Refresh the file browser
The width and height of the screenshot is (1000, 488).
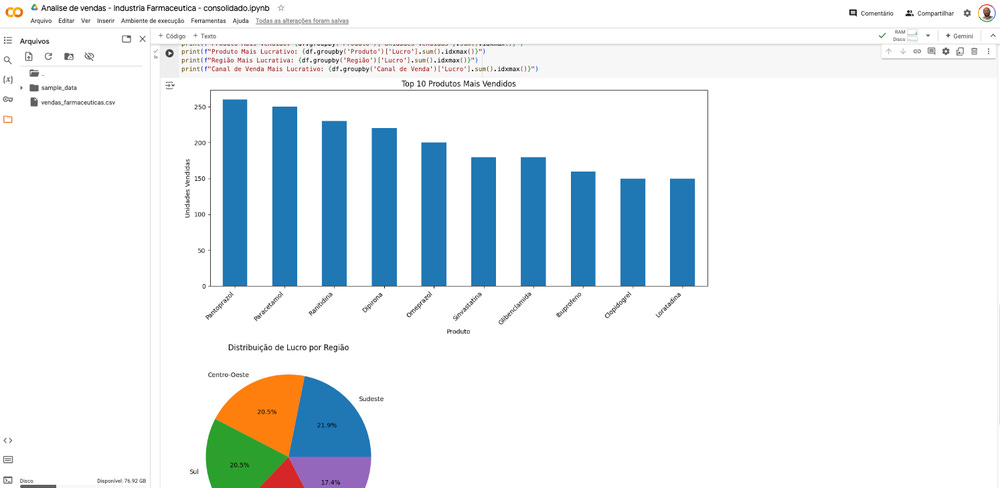click(x=48, y=57)
